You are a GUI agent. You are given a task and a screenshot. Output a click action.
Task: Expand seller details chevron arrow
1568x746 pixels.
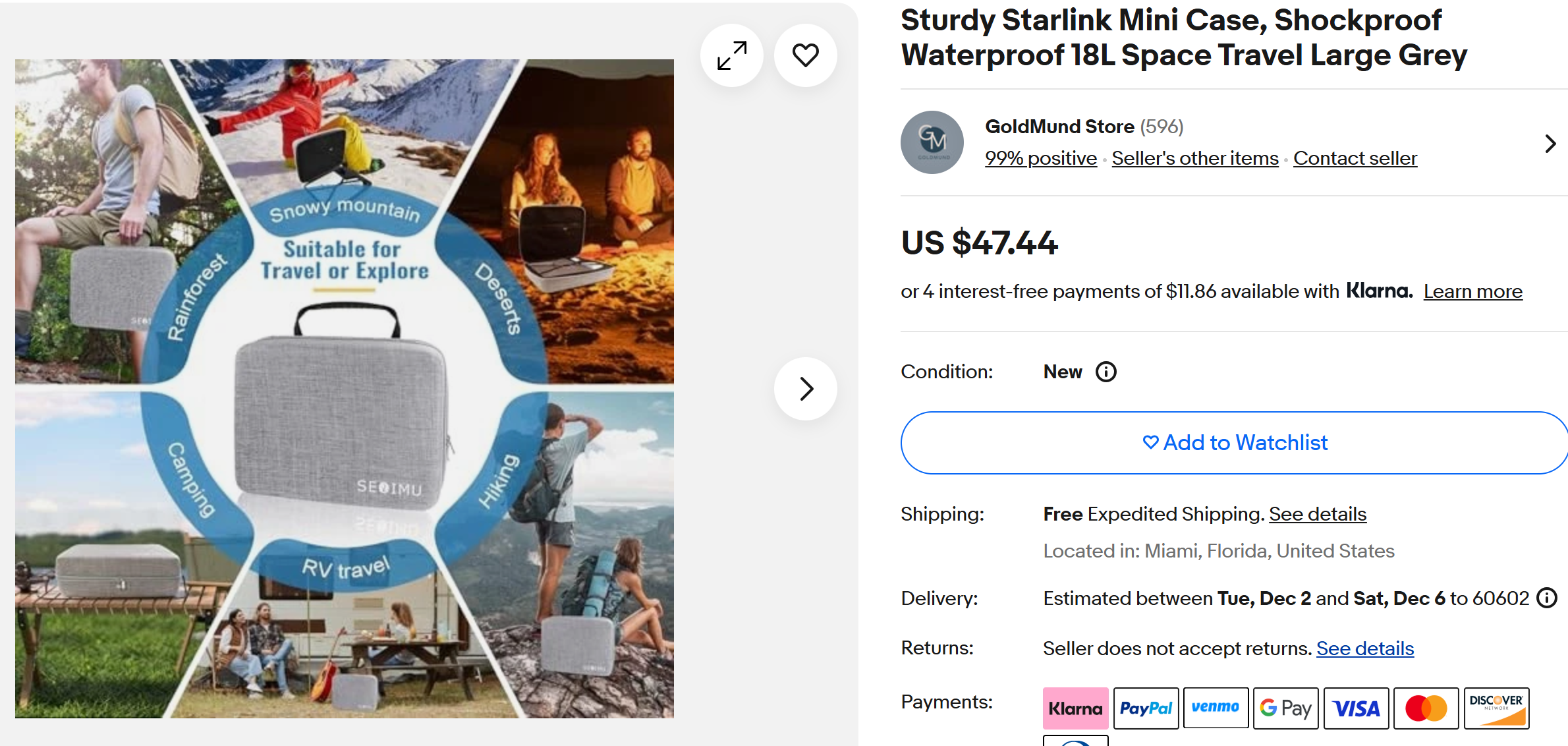[x=1550, y=144]
